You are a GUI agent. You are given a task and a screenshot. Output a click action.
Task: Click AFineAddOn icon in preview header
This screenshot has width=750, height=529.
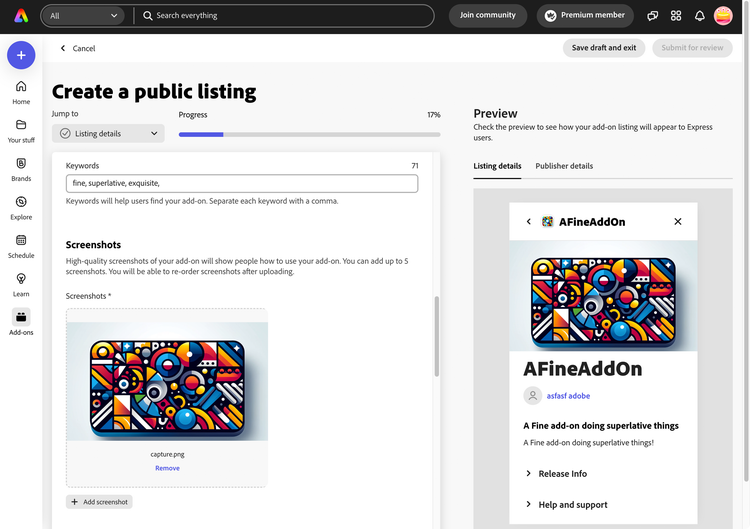pyautogui.click(x=547, y=221)
